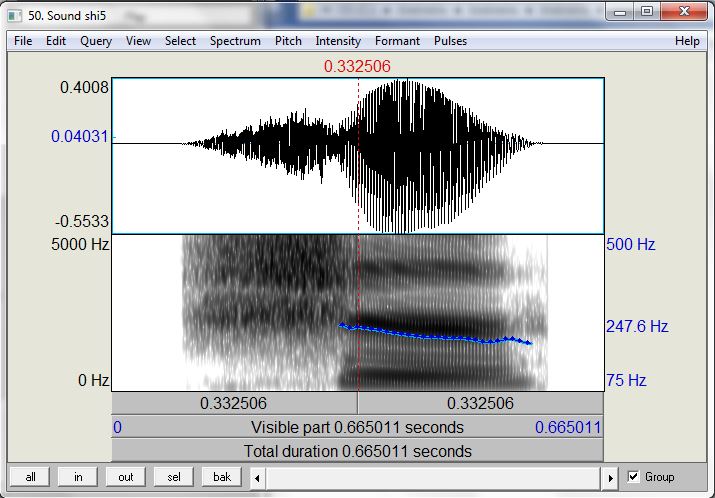Click the blue pitch contour in spectrogram
The image size is (715, 498).
435,337
